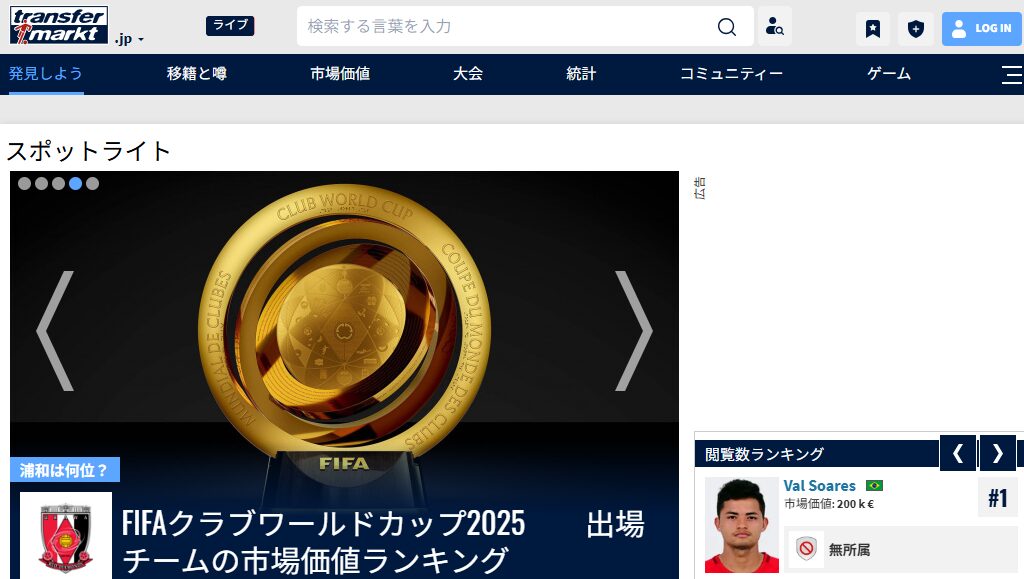
Task: Click the Transfermarkt logo
Action: pos(59,25)
